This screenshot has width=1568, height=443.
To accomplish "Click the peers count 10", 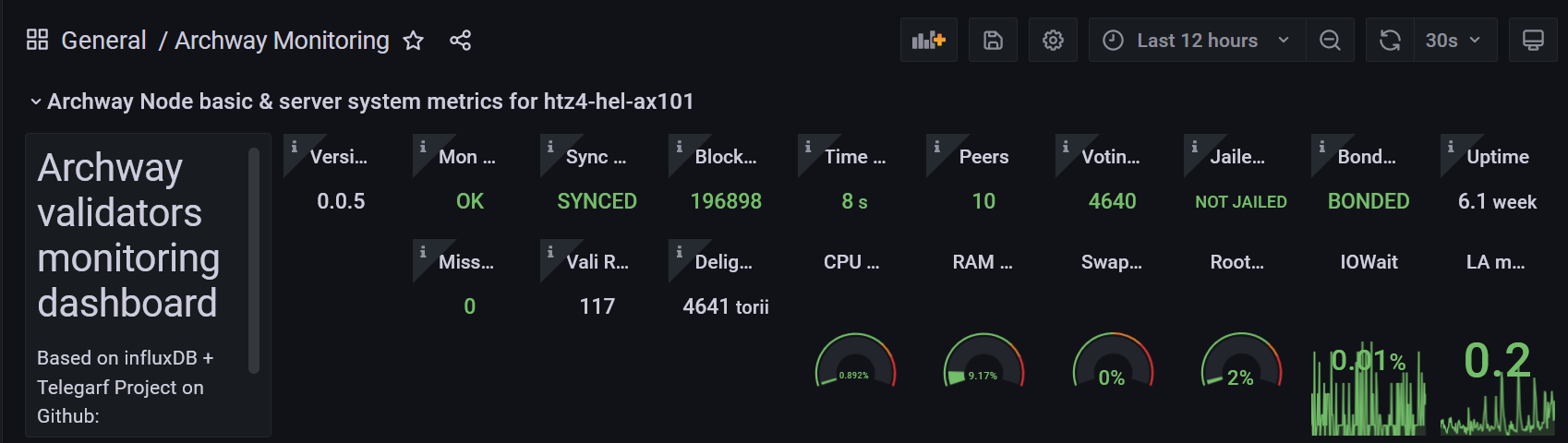I will pos(983,201).
